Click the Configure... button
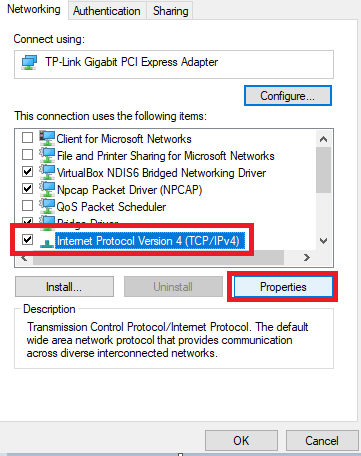 (287, 96)
